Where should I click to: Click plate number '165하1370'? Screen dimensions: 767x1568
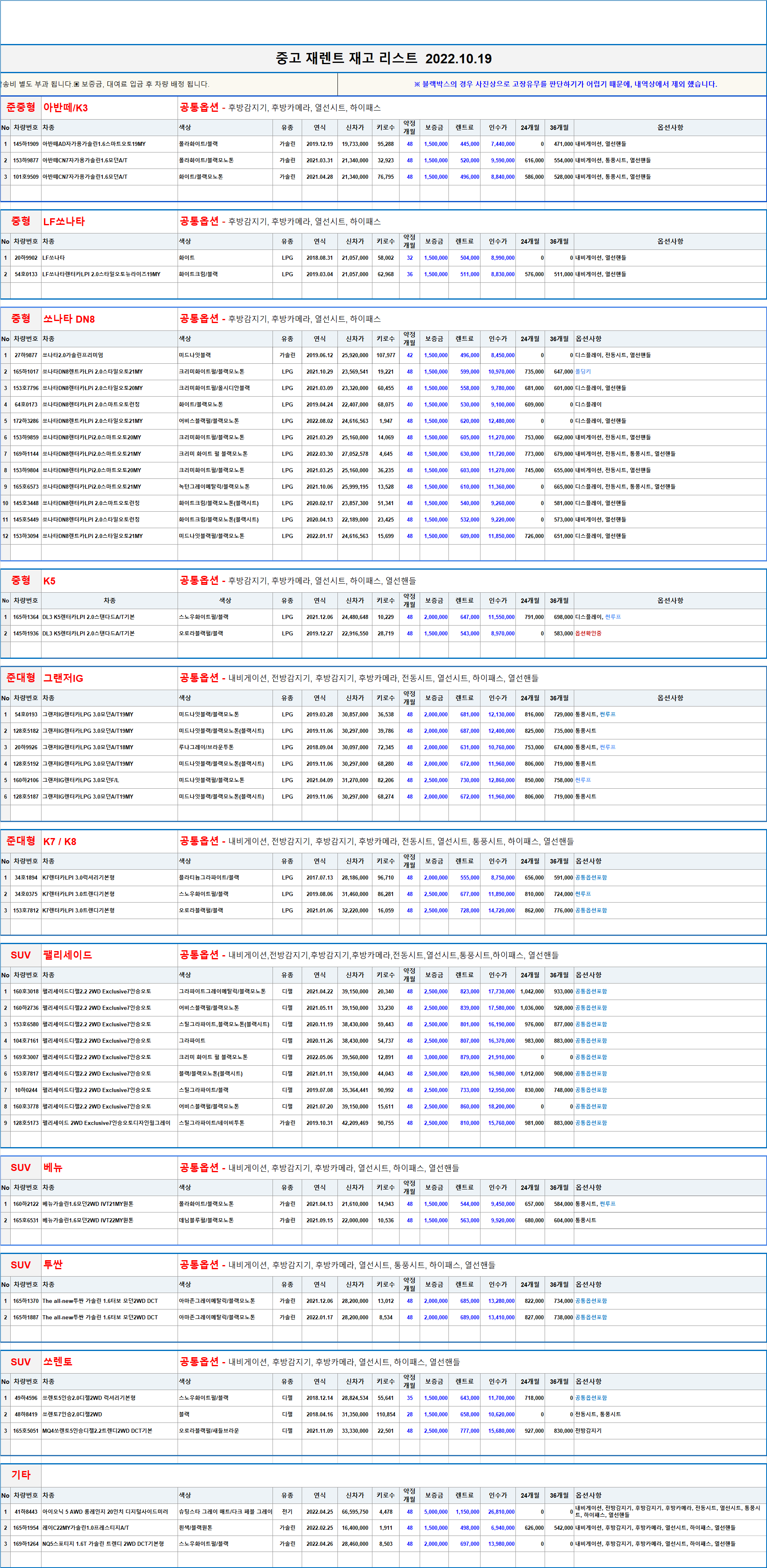(x=25, y=1301)
